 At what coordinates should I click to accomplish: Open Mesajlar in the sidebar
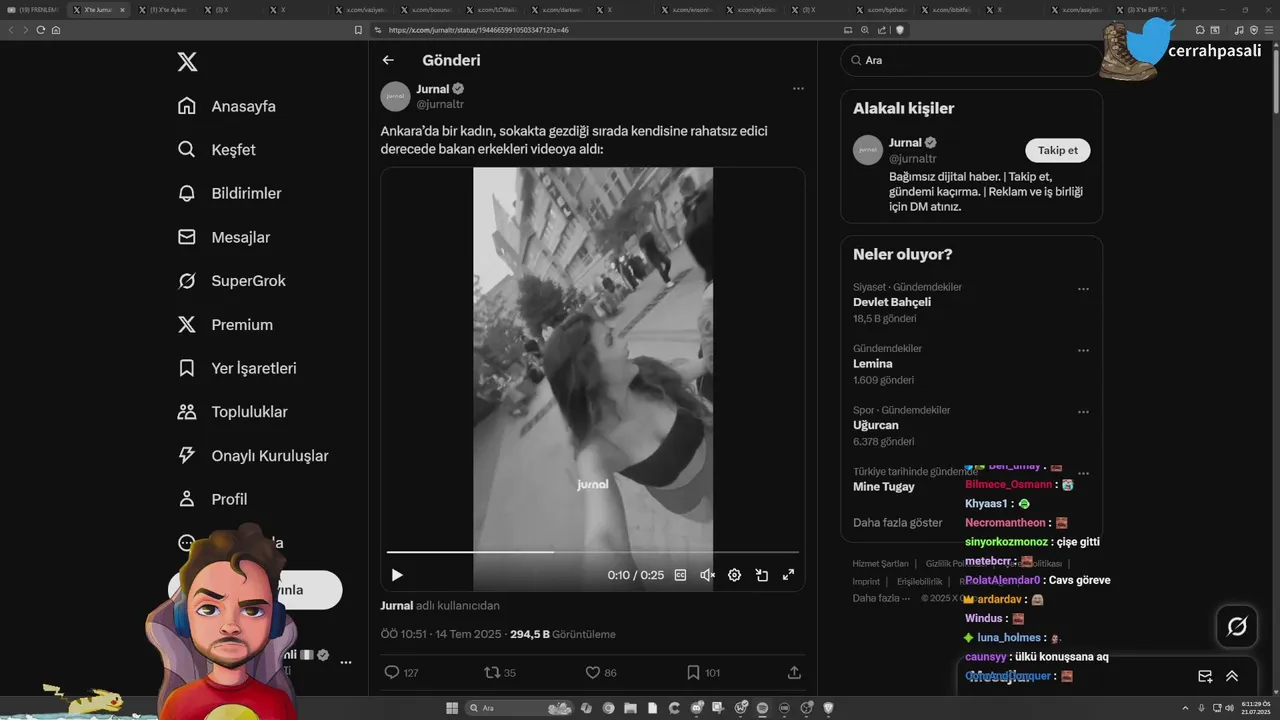223,237
